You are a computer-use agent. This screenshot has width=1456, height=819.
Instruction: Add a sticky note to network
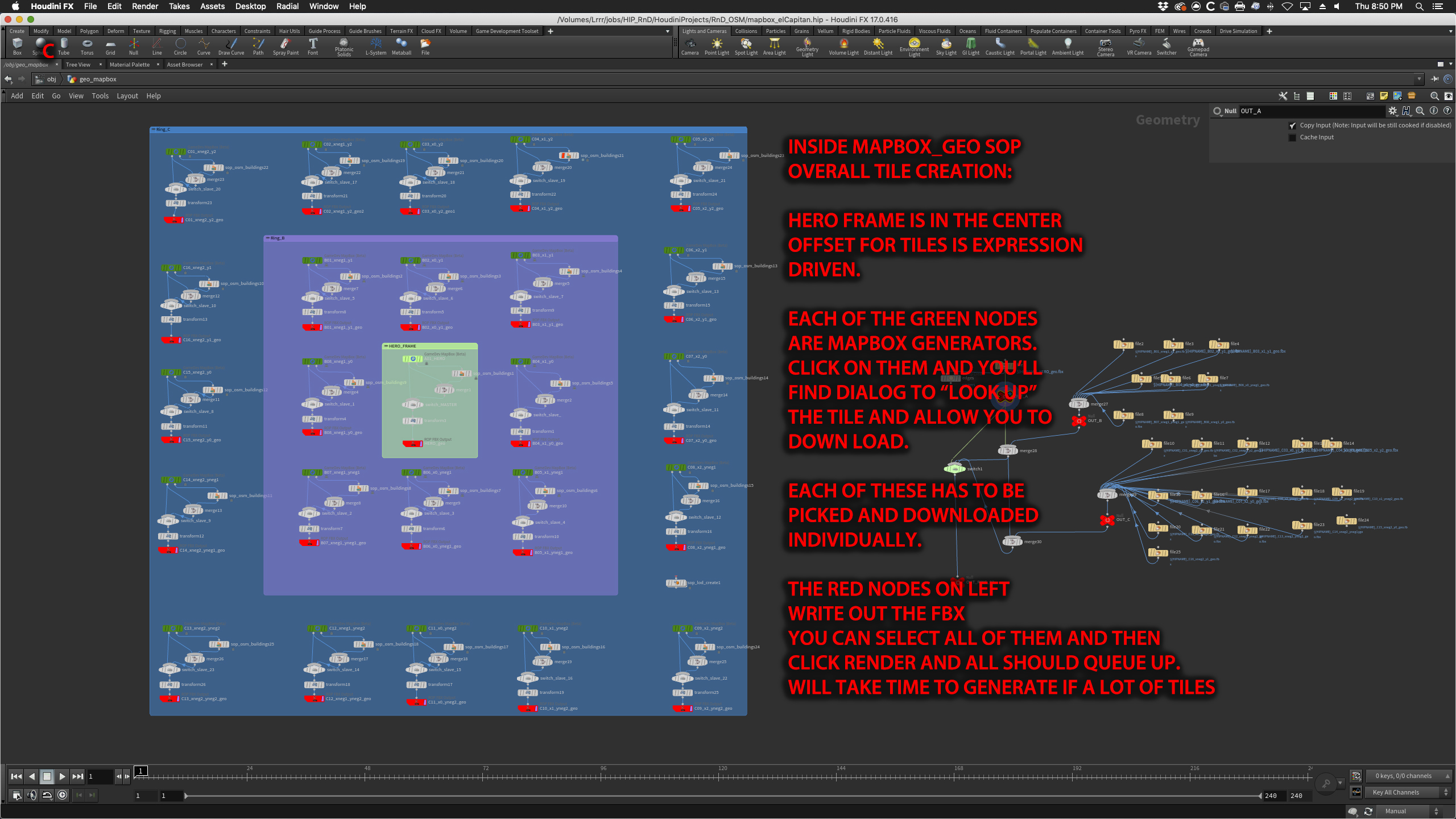tap(1384, 96)
